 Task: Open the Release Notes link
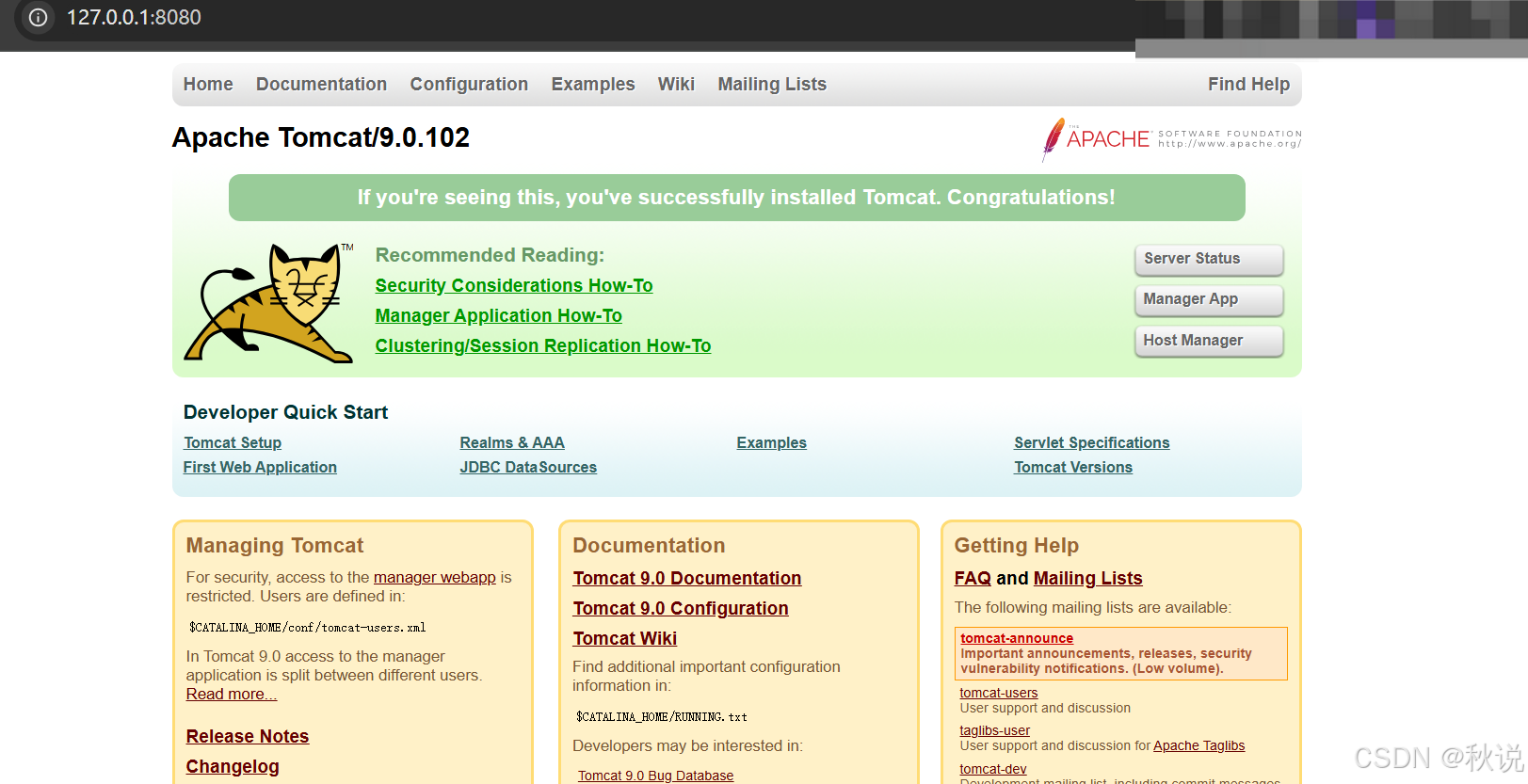click(248, 736)
